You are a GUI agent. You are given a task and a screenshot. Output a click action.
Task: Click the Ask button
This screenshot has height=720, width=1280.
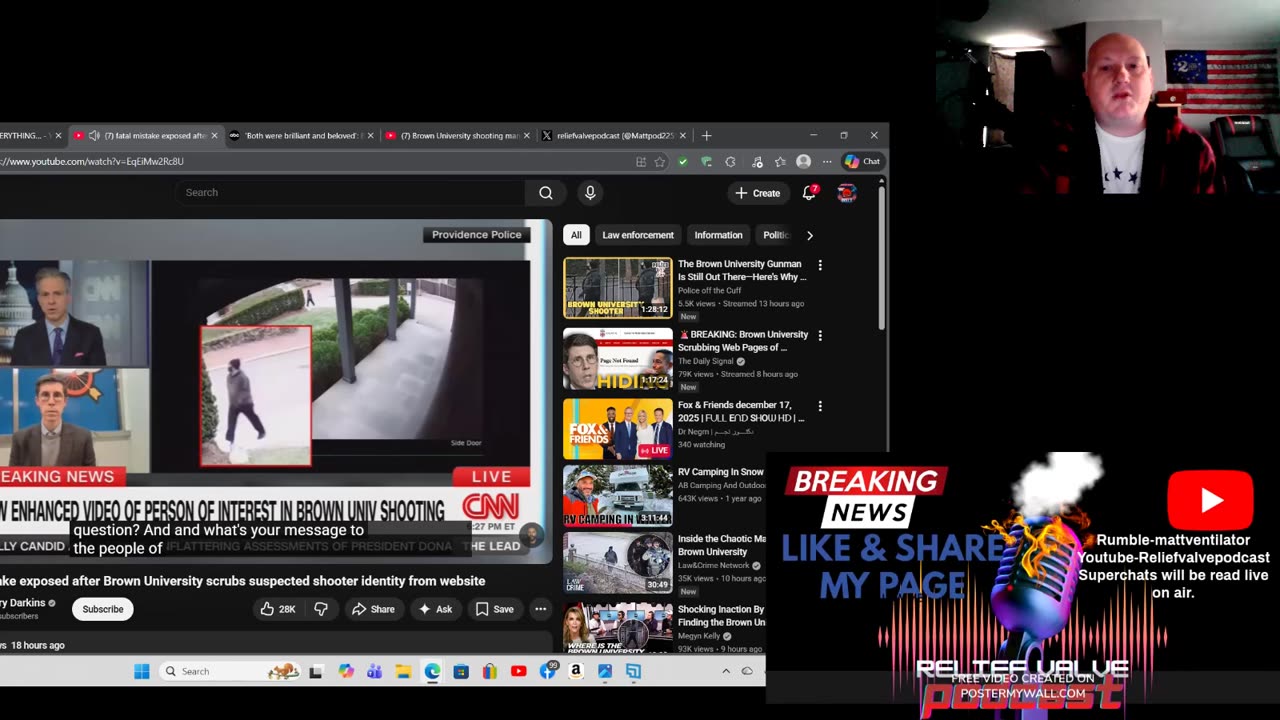point(435,609)
